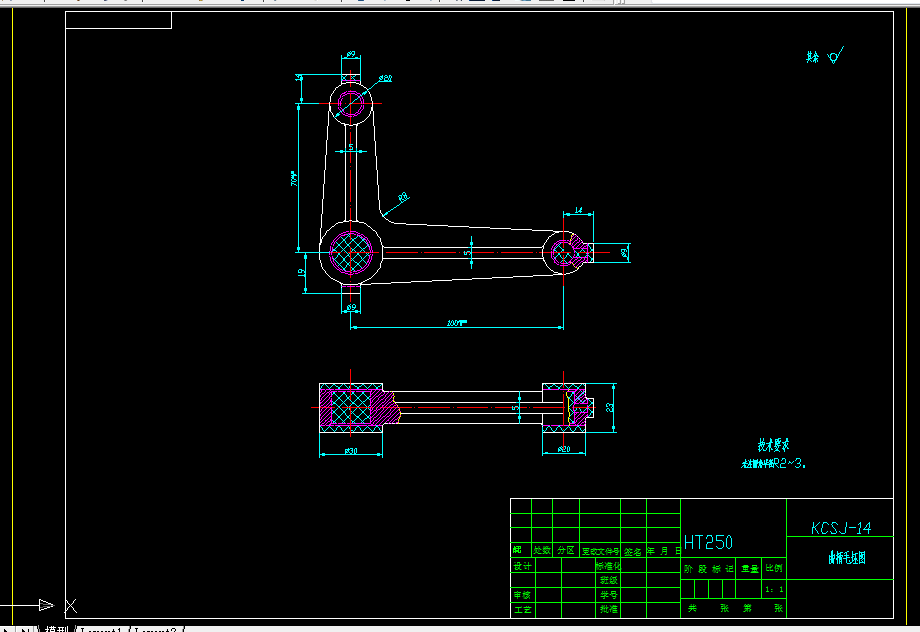Select the ø30 dimension in section view
920x632 pixels.
(351, 451)
